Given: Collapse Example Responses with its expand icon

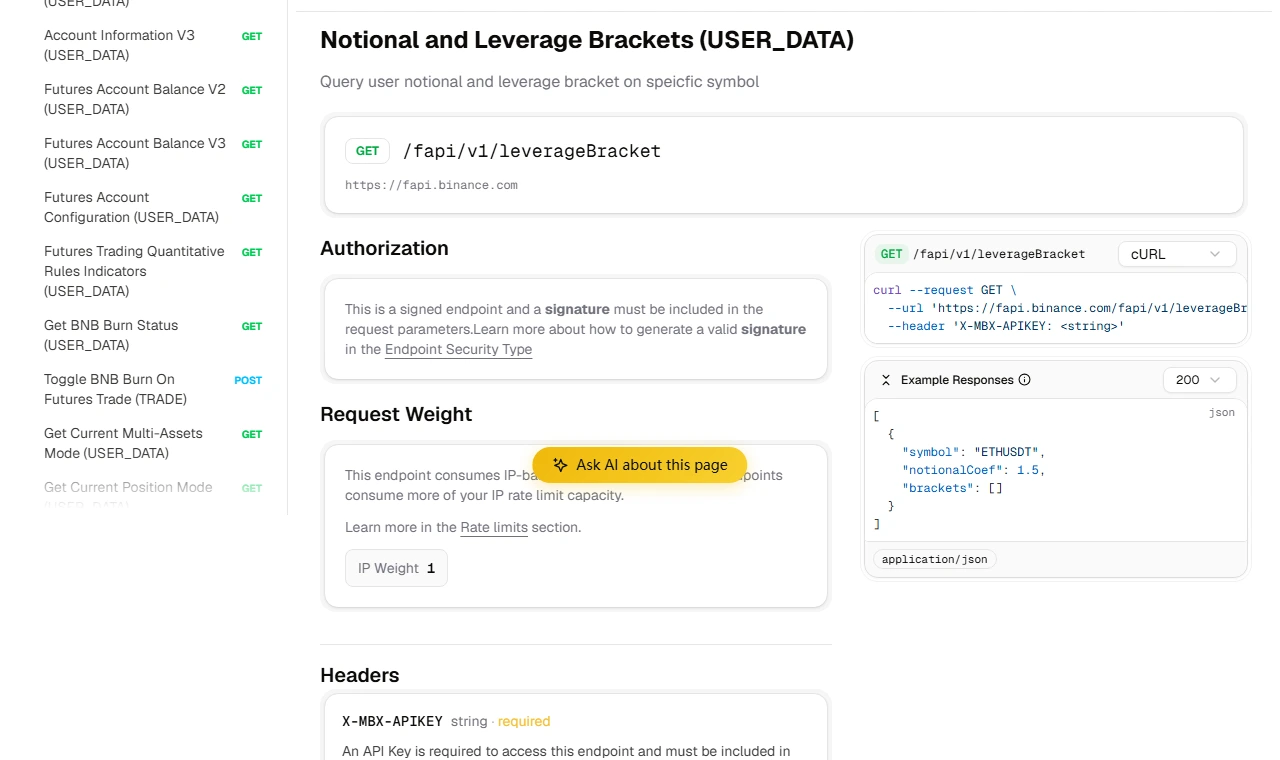Looking at the screenshot, I should 886,380.
